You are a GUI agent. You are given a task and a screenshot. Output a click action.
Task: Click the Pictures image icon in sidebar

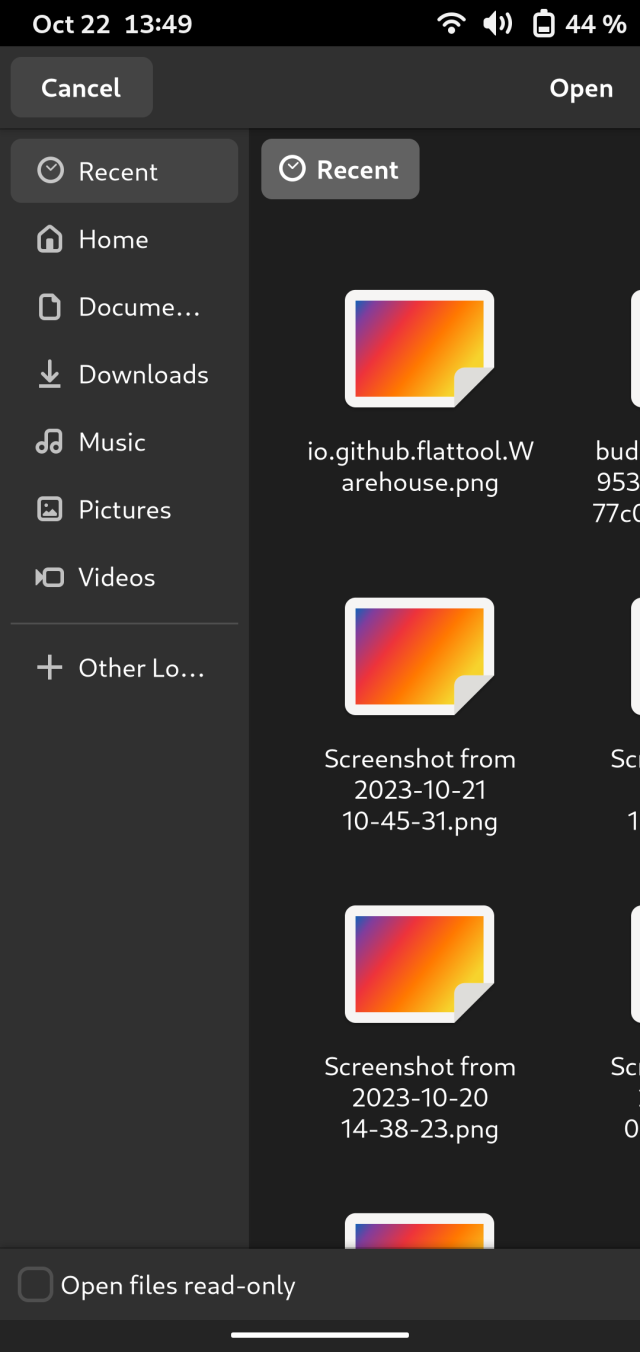coord(49,509)
